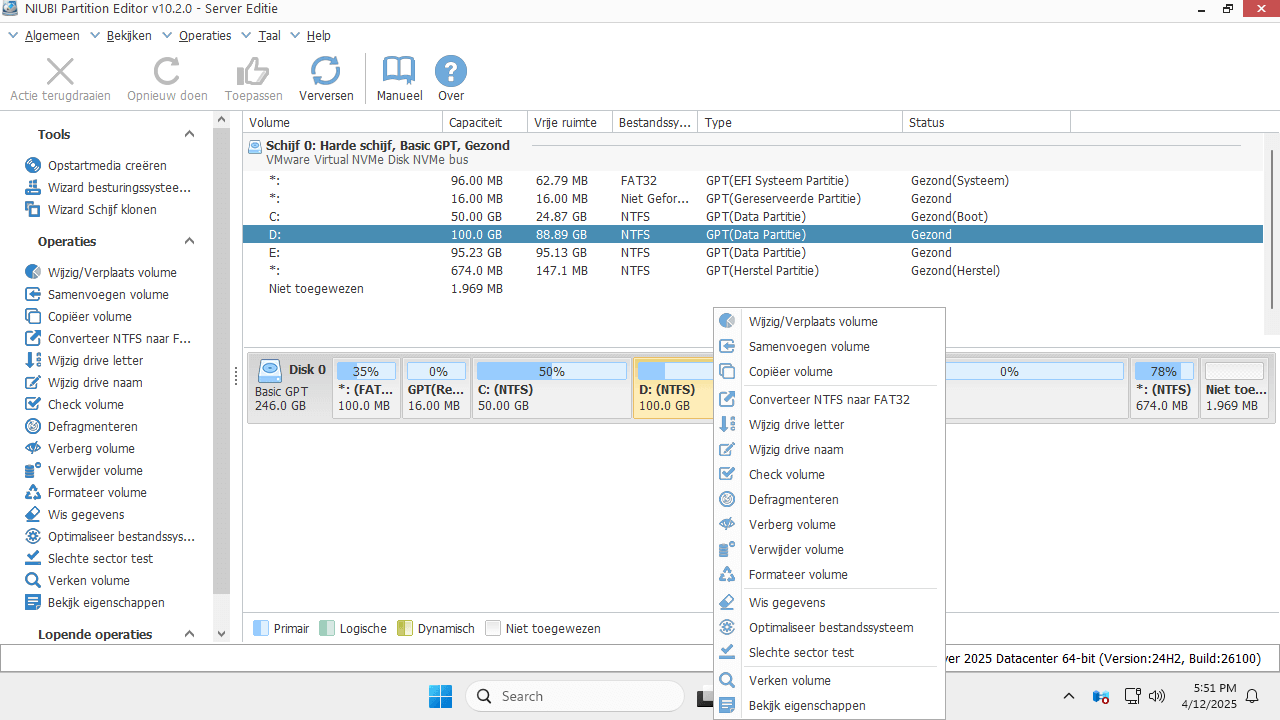The image size is (1280, 720).
Task: Click Wizard Schijf klonen in sidebar
Action: coord(102,210)
